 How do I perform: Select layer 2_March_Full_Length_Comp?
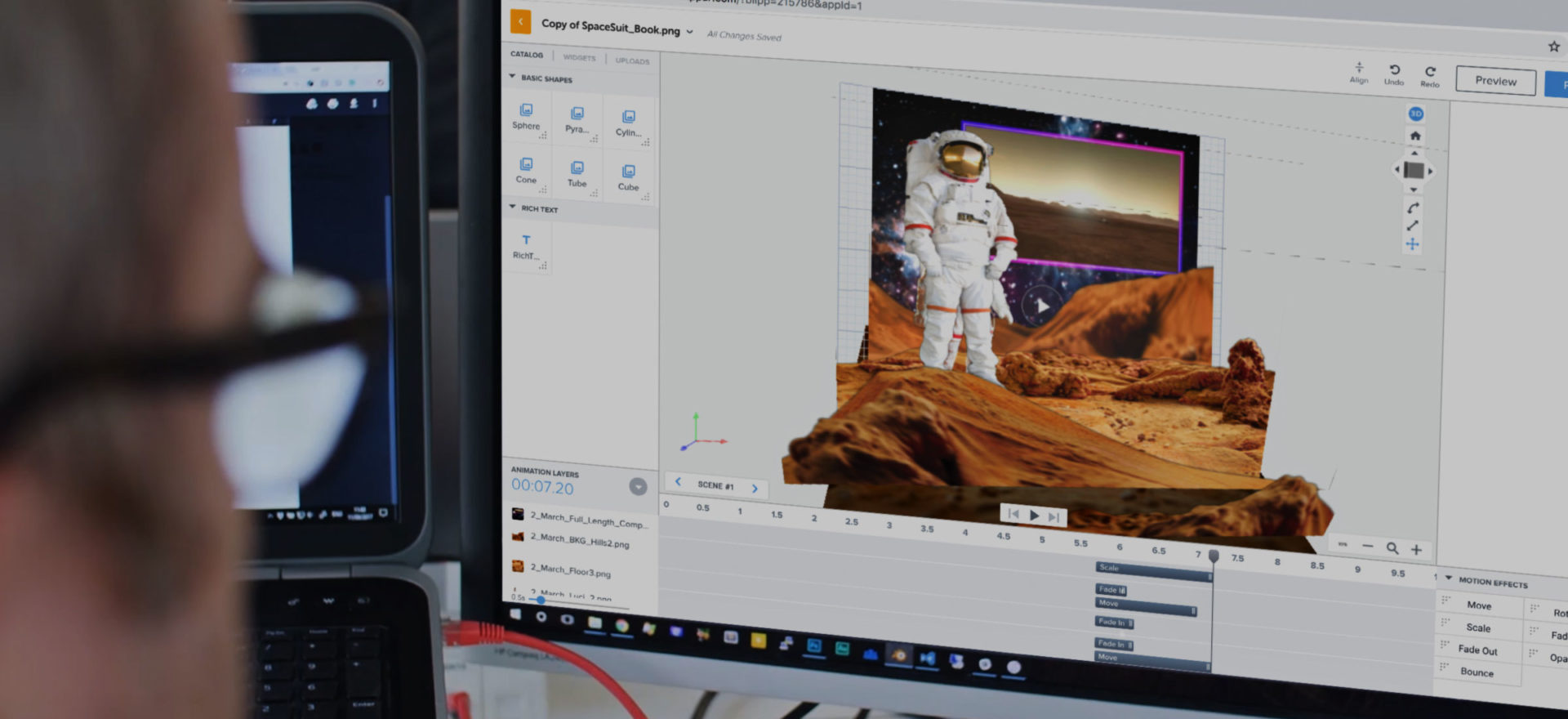579,518
